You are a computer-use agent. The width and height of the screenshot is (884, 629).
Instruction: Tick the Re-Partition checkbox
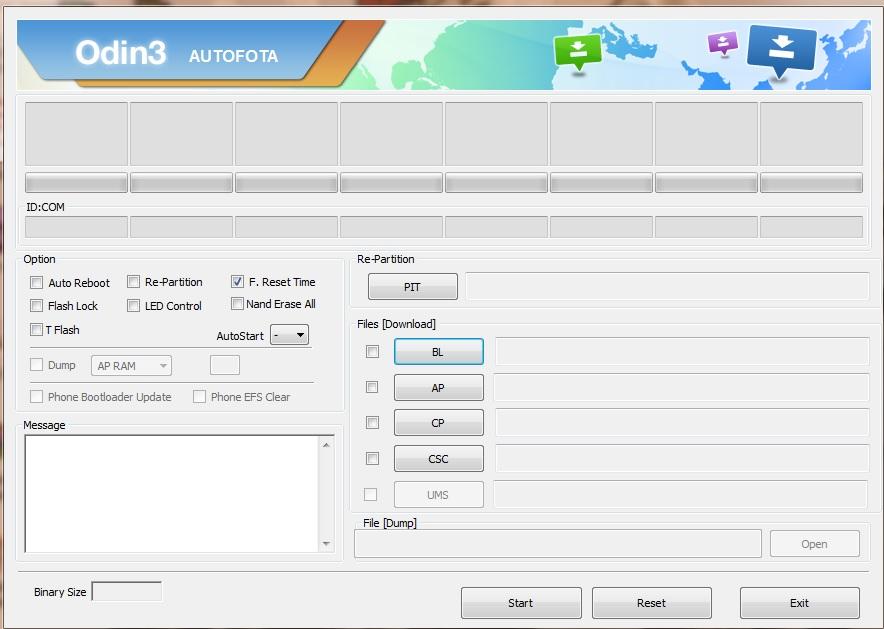(x=134, y=281)
